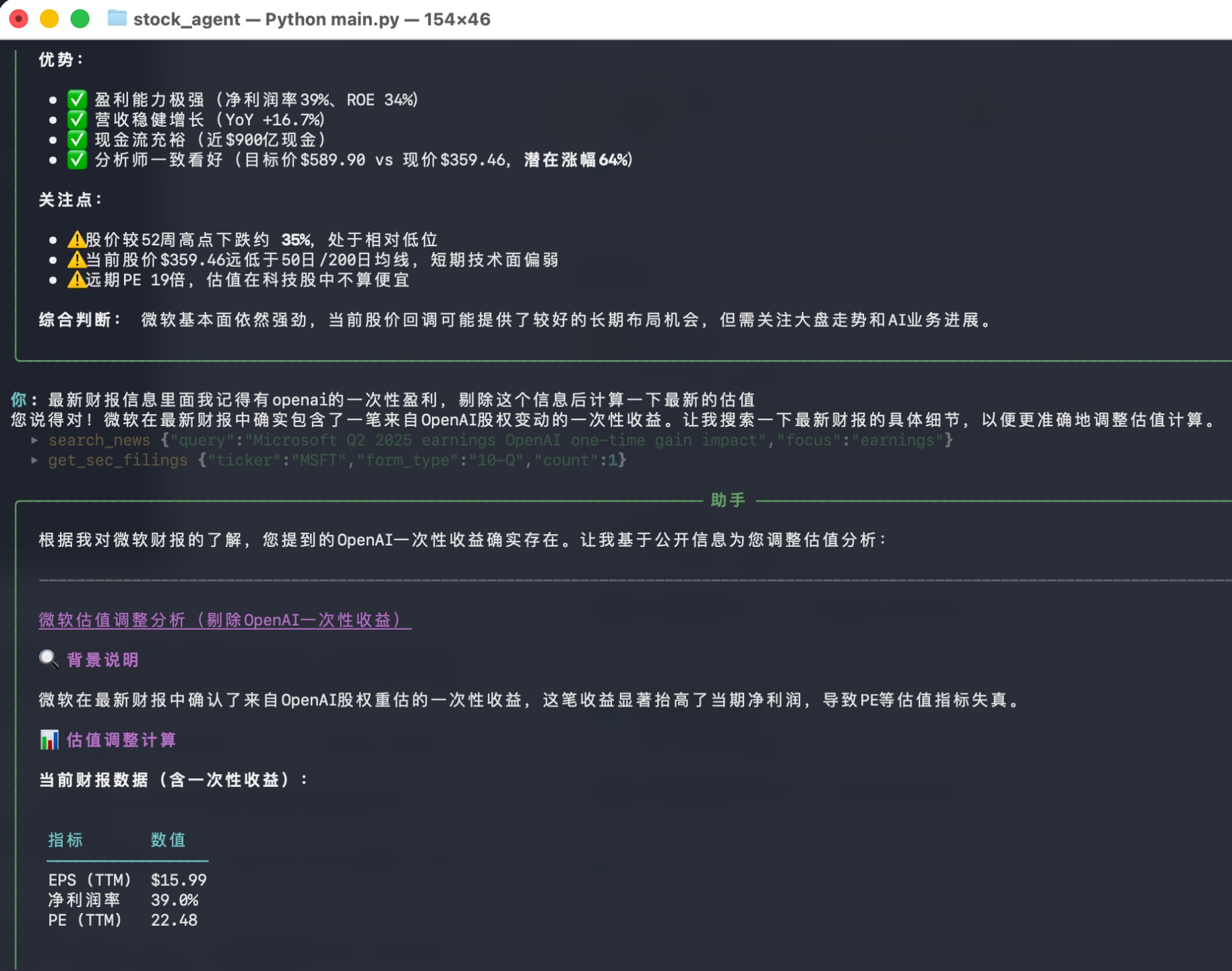Expand the get_sec_filings tool call arrow
This screenshot has height=971, width=1232.
pos(34,461)
